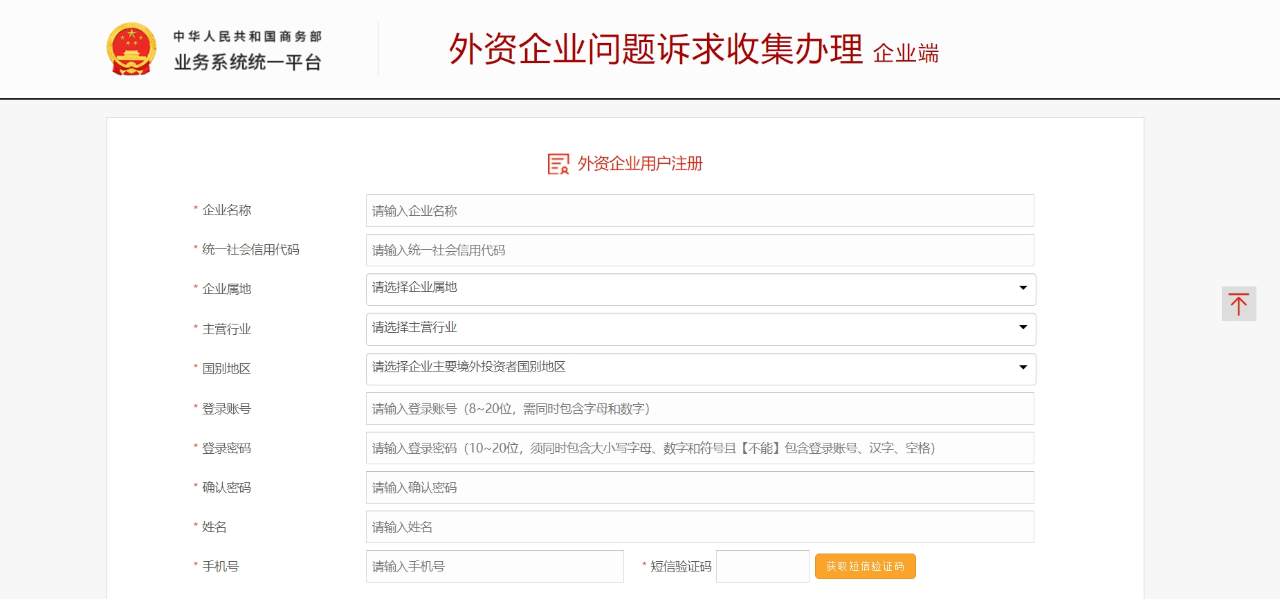Expand the 主营行业 dropdown
Image resolution: width=1280 pixels, height=599 pixels.
pos(701,329)
